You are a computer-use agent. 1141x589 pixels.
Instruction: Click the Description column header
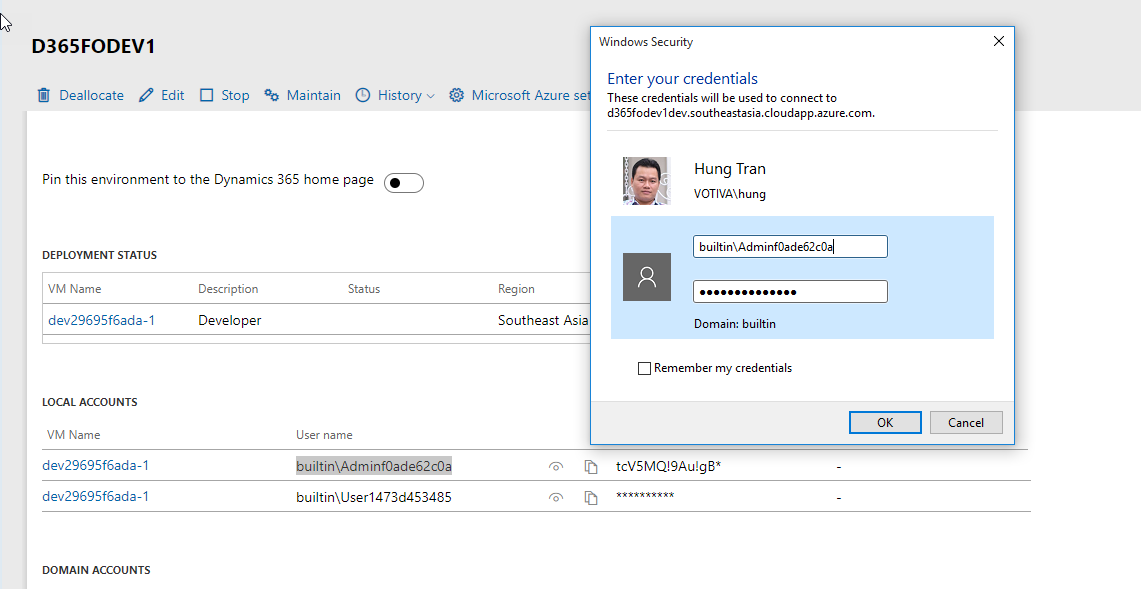coord(228,289)
